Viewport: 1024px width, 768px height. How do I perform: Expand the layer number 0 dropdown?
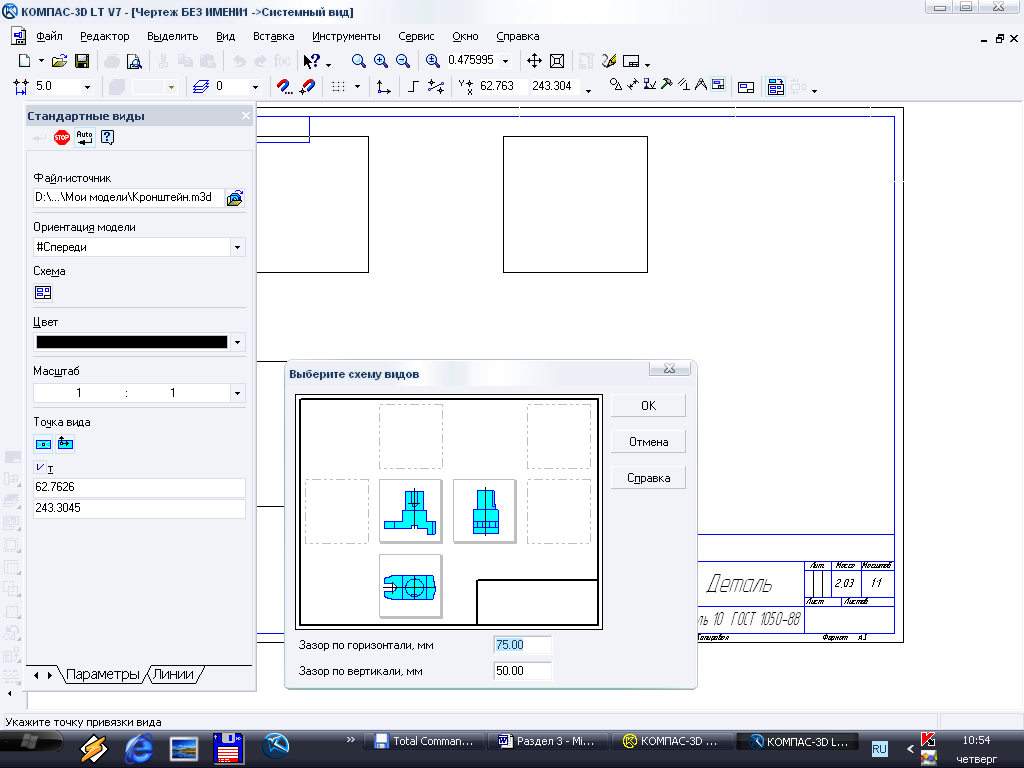pyautogui.click(x=255, y=87)
